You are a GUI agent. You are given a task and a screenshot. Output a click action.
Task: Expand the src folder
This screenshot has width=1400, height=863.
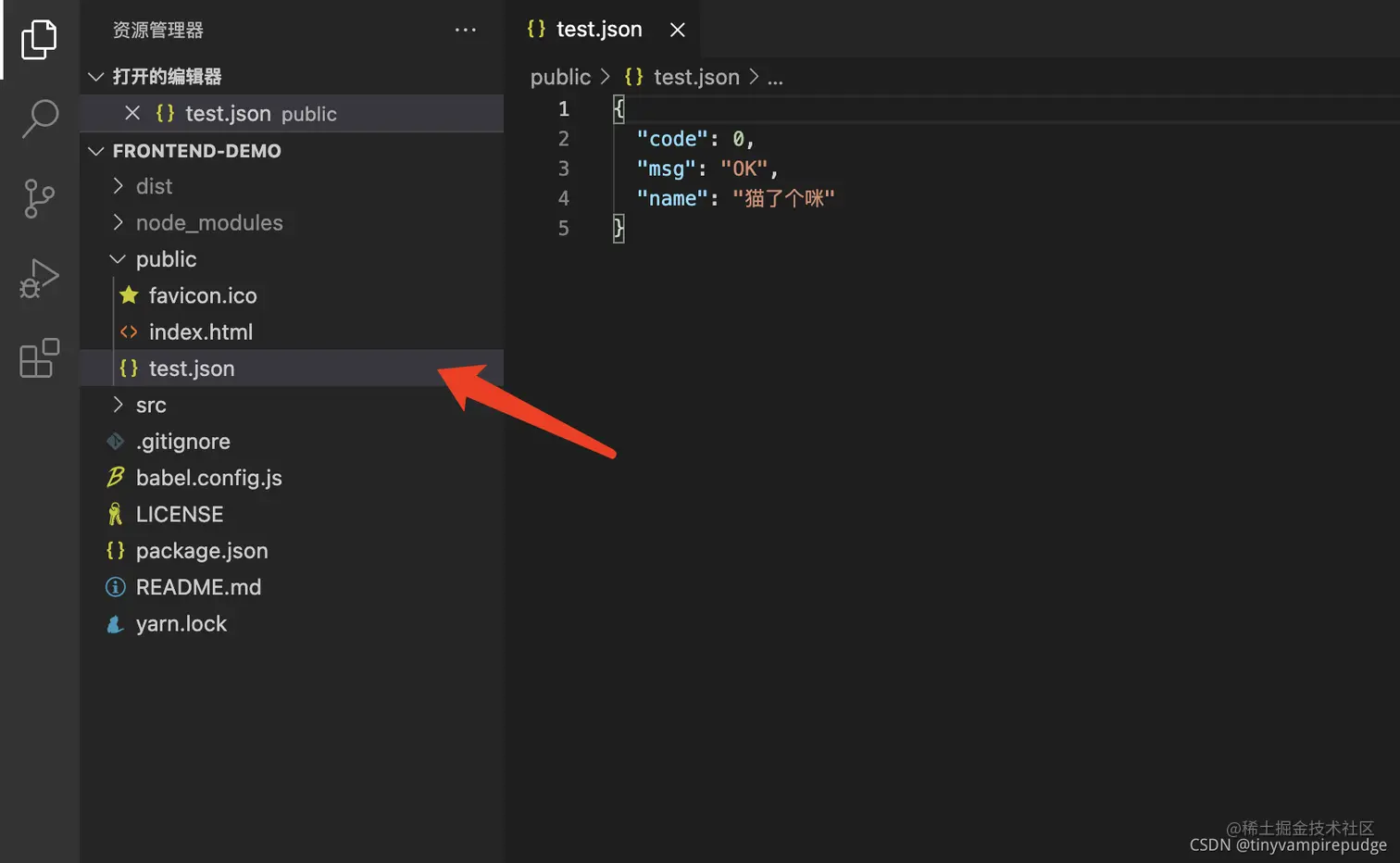(118, 405)
